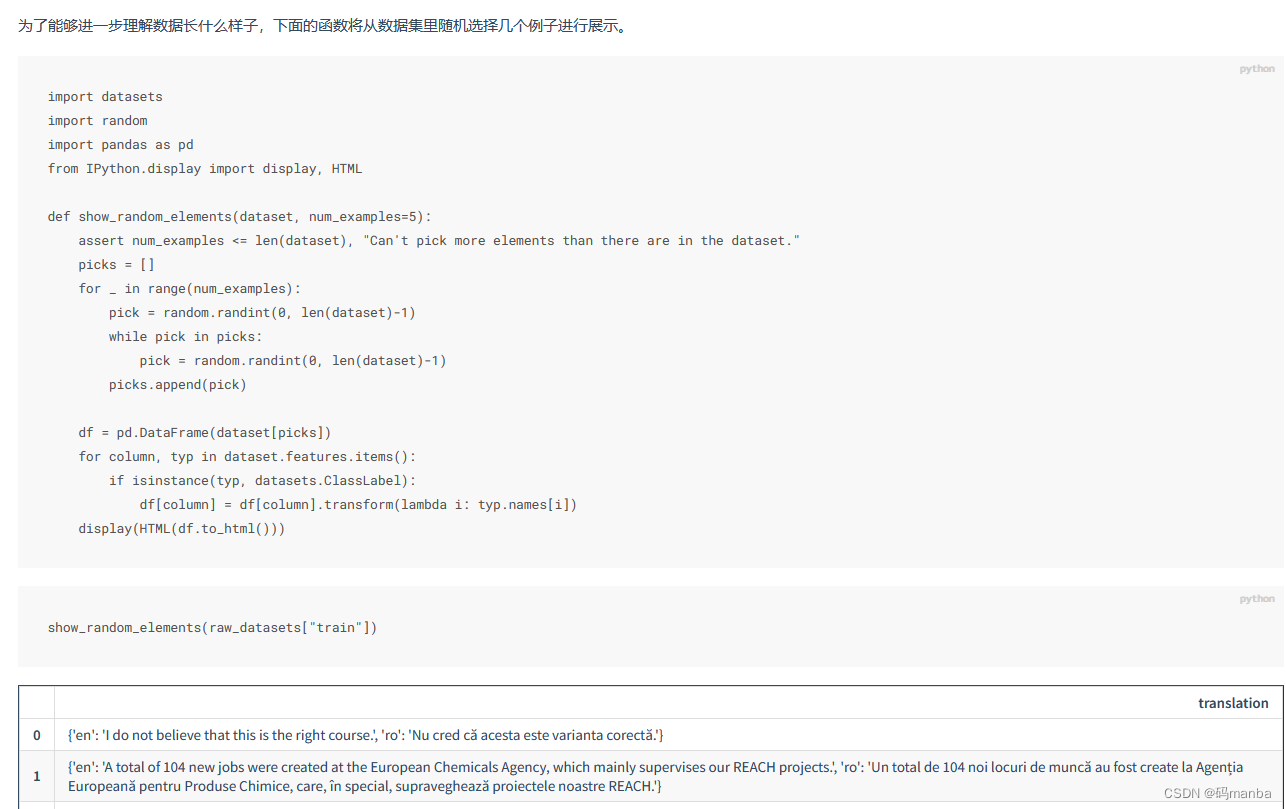Click the 'df = pd.DataFrame(dataset[picks])' line
The height and width of the screenshot is (809, 1286).
(x=204, y=433)
